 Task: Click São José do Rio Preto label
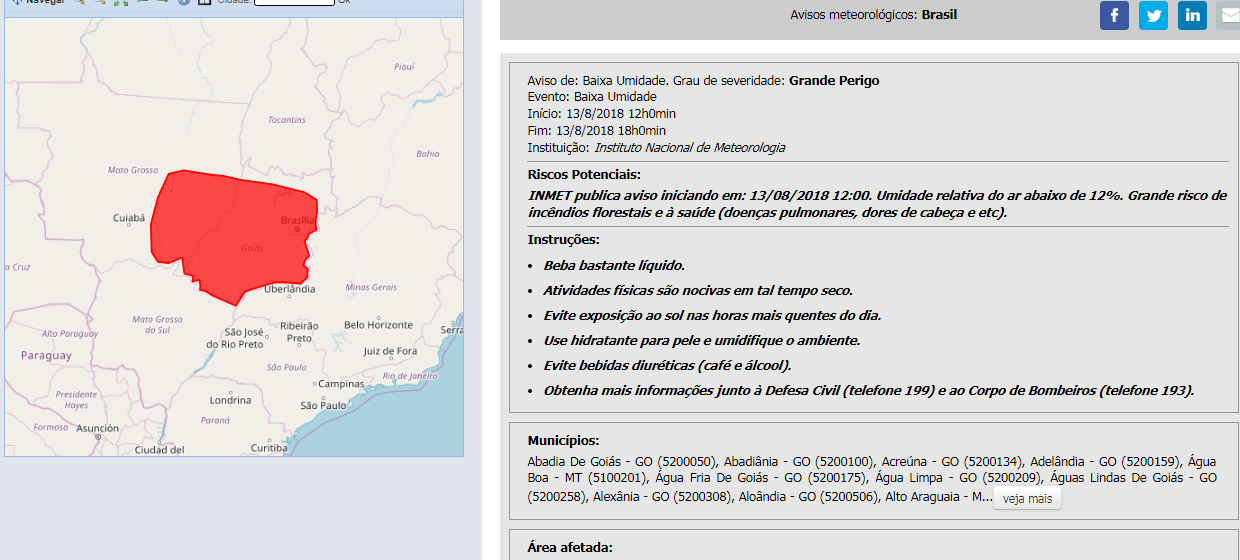tap(234, 338)
